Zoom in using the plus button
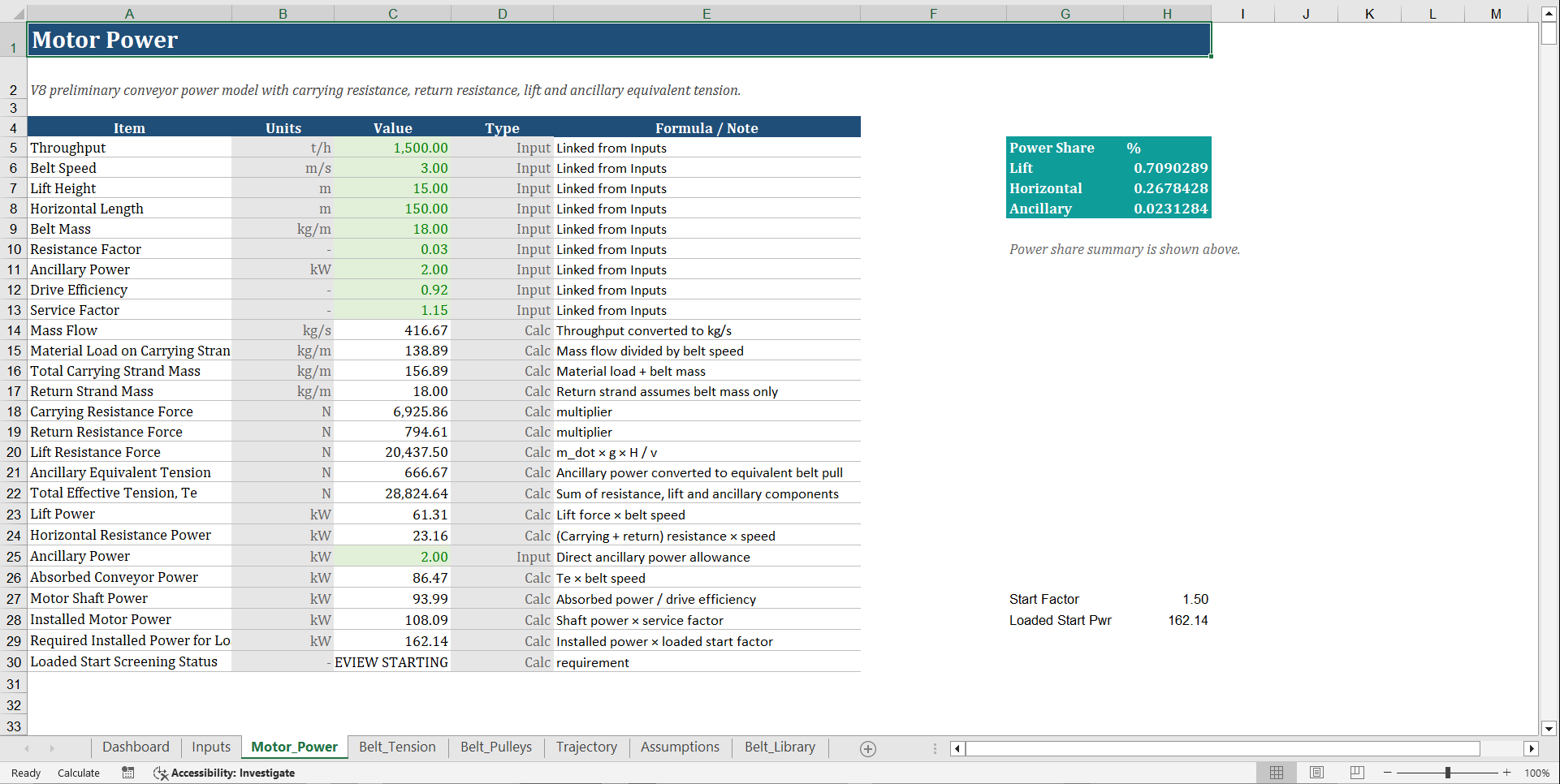 coord(1508,773)
